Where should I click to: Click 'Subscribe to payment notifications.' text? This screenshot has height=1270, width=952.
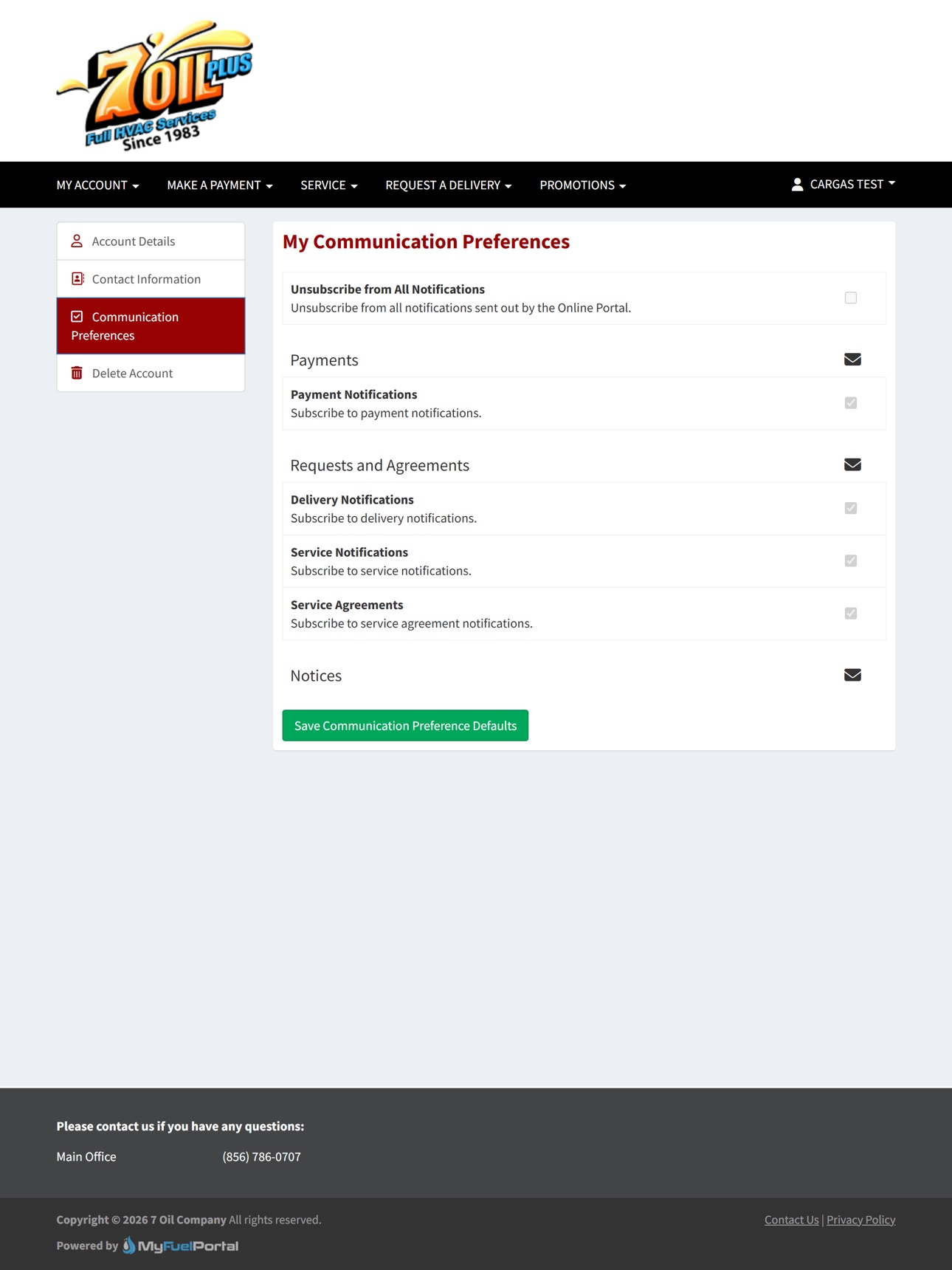pyautogui.click(x=386, y=413)
